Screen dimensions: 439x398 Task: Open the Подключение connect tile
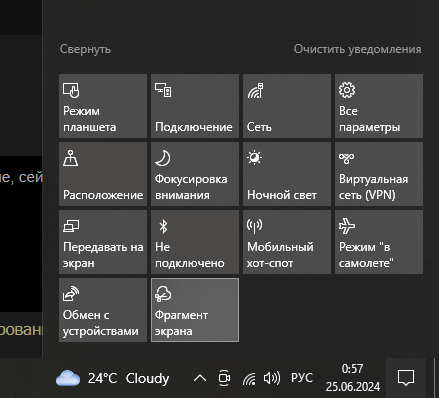point(195,106)
